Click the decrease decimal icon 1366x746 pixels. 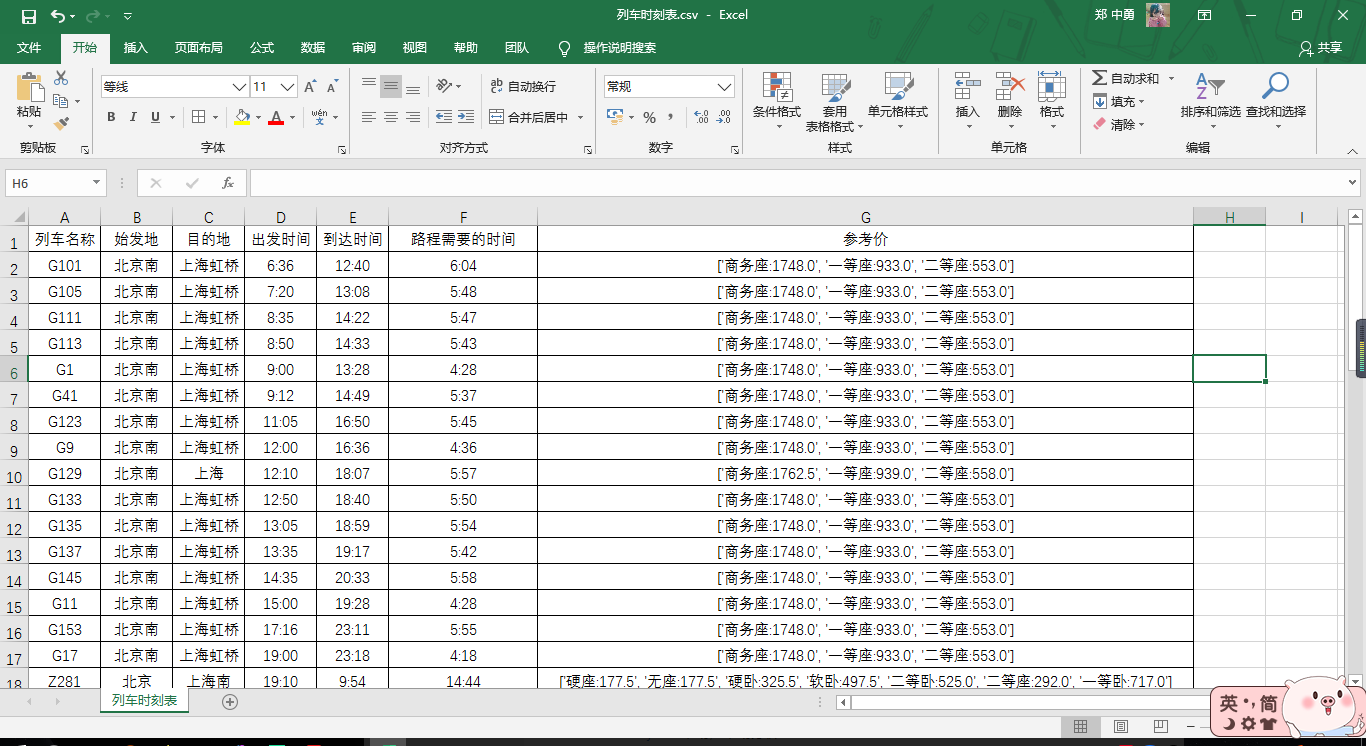[x=725, y=117]
